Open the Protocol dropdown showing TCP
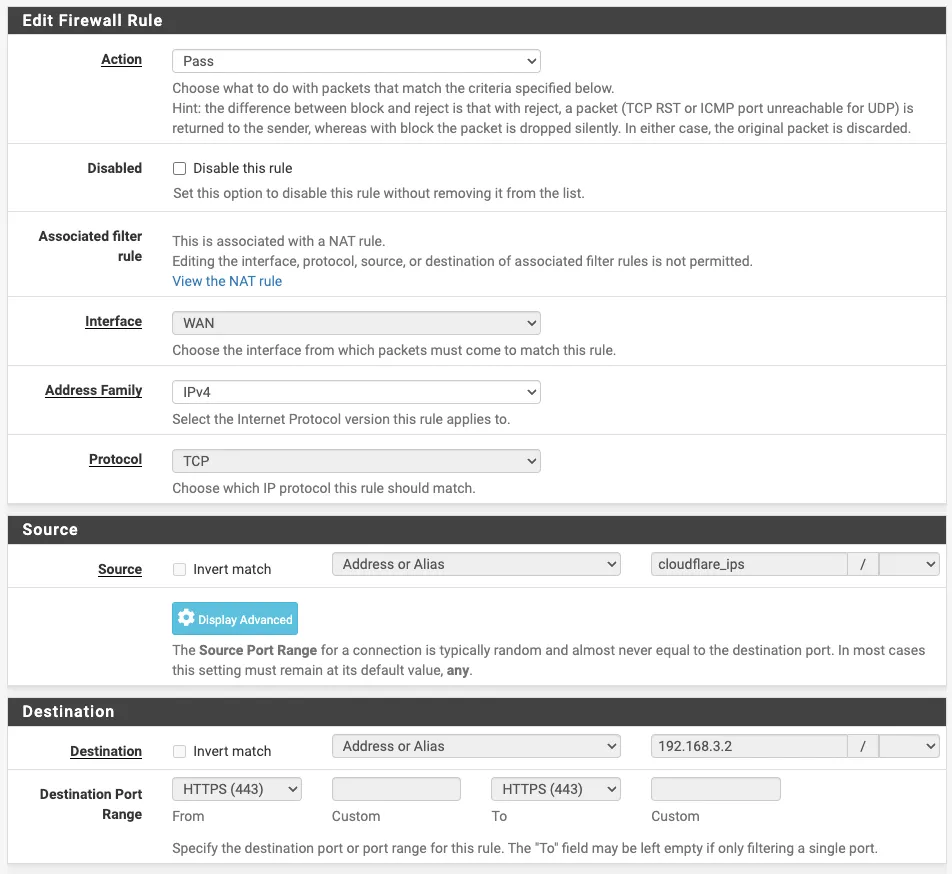The height and width of the screenshot is (874, 952). pos(356,461)
